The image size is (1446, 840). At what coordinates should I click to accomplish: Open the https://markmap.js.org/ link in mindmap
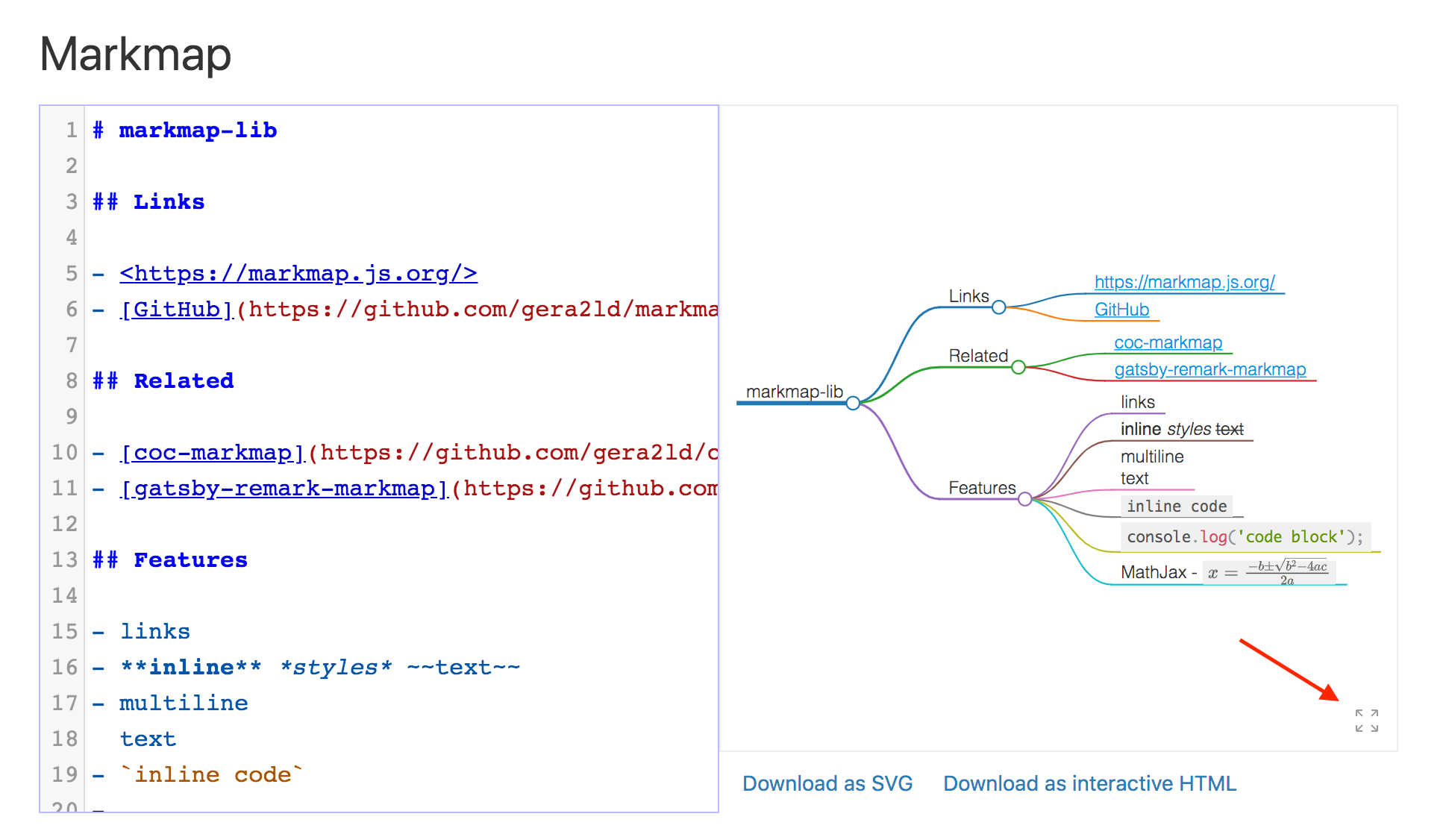pos(1185,283)
